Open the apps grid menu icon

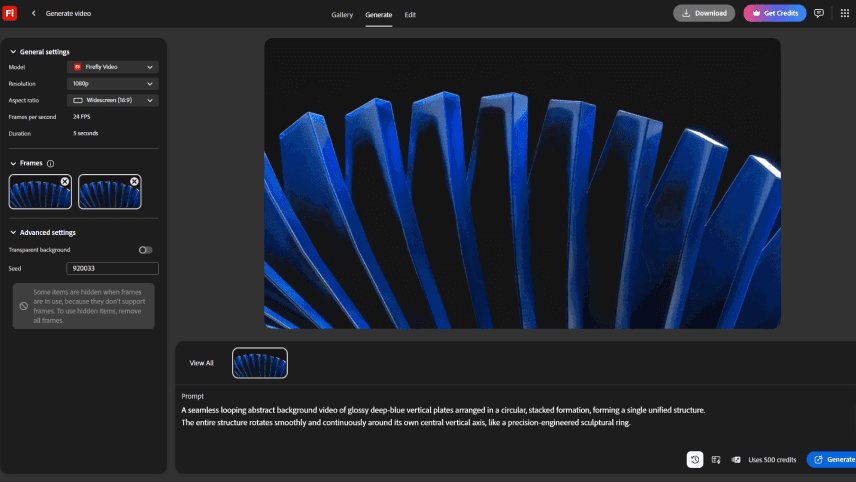[844, 13]
